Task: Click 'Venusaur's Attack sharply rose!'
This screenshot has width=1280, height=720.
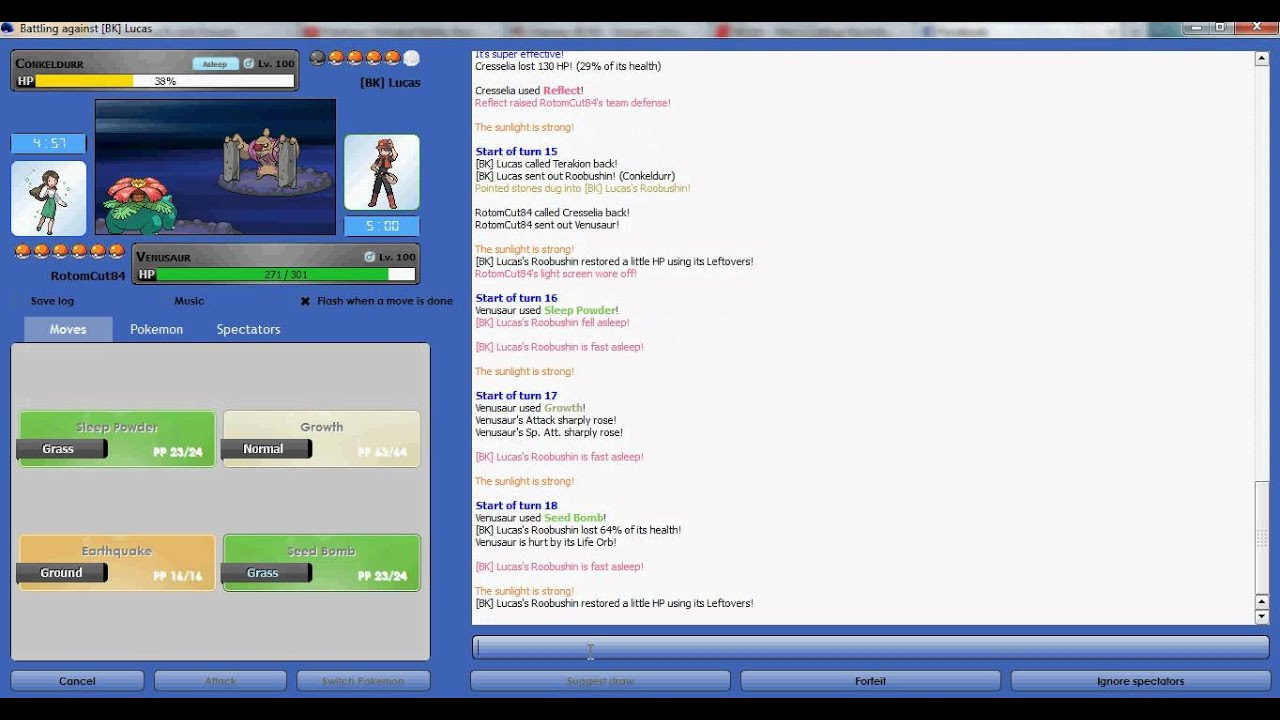Action: 546,420
